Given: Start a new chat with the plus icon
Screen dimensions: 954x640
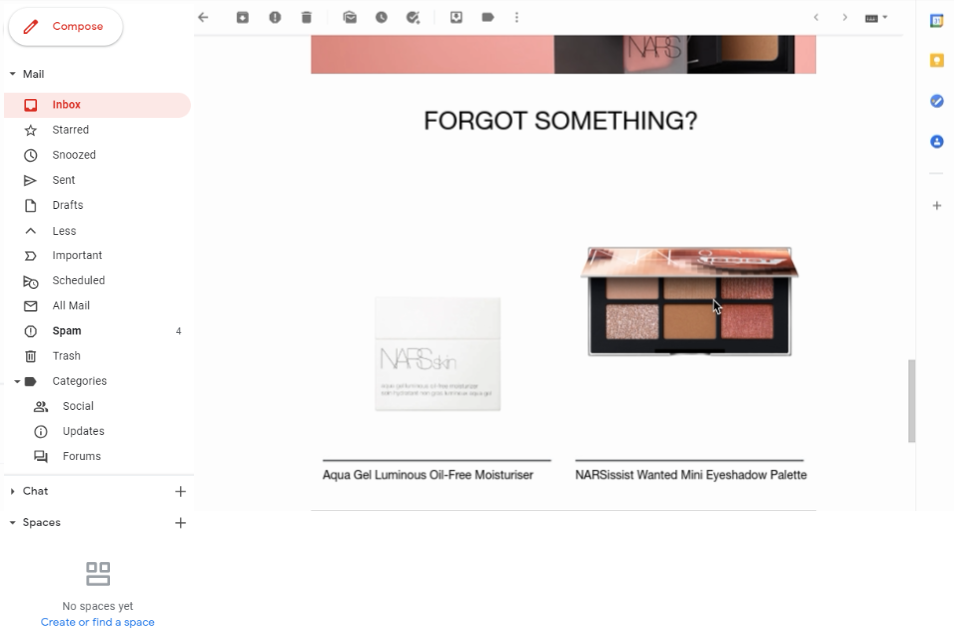Looking at the screenshot, I should pyautogui.click(x=180, y=492).
